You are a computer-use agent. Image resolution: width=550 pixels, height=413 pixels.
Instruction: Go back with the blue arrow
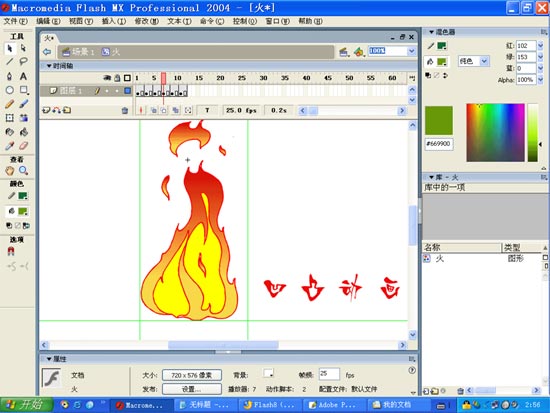click(x=47, y=52)
